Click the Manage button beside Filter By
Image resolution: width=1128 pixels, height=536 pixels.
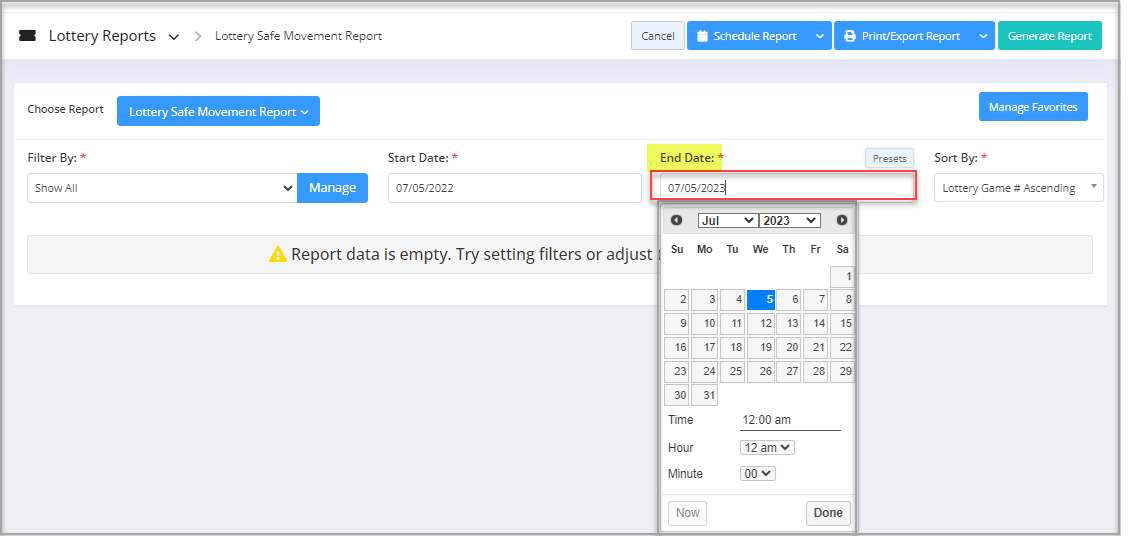pos(332,188)
